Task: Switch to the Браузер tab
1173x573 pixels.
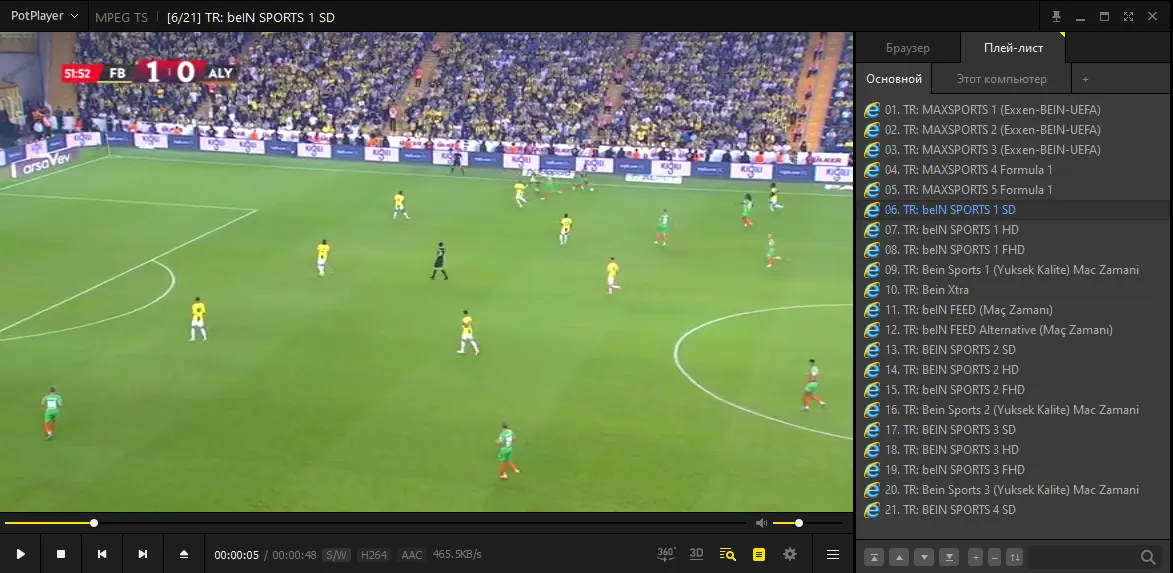Action: point(907,48)
